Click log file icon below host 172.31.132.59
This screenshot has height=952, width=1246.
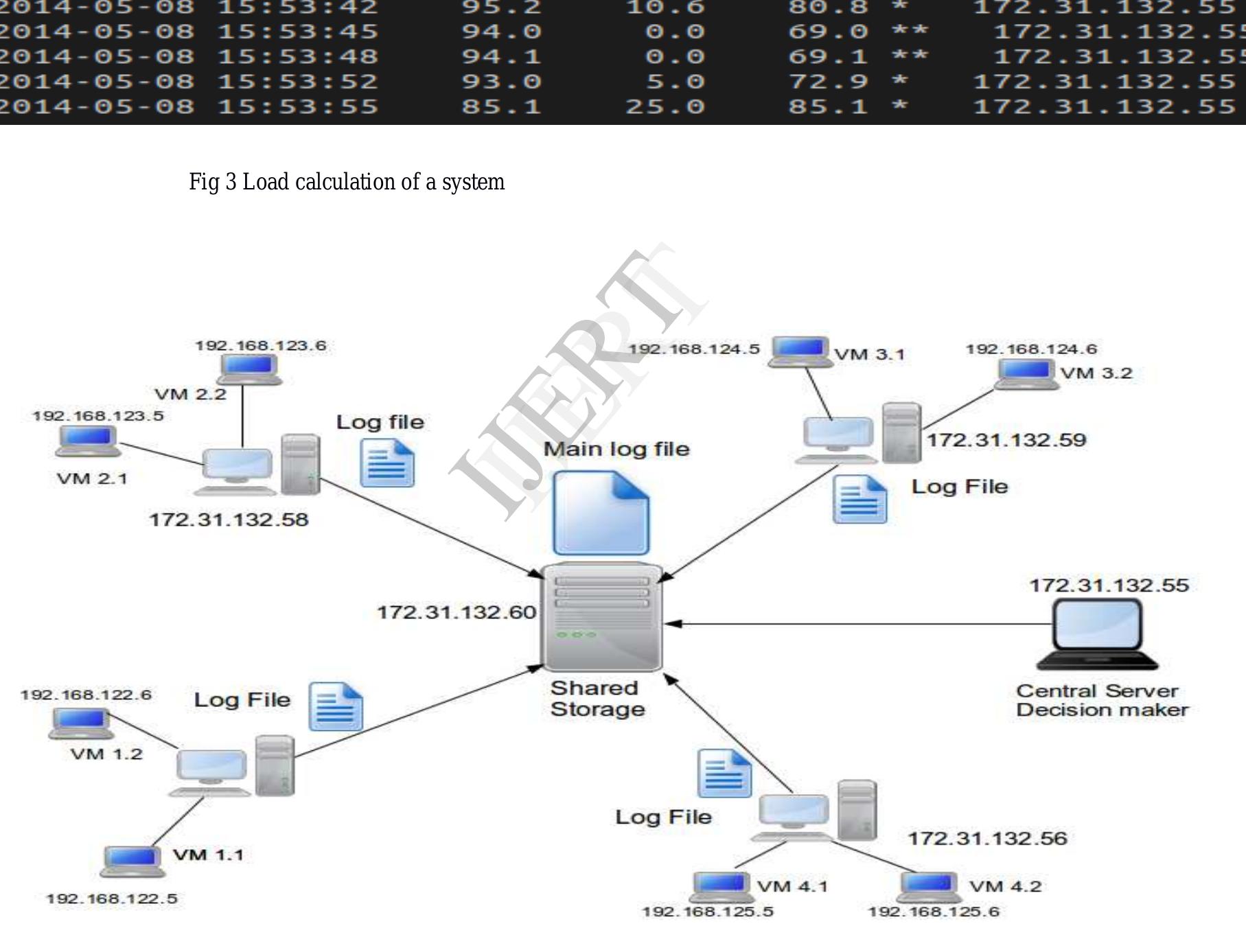(x=859, y=500)
